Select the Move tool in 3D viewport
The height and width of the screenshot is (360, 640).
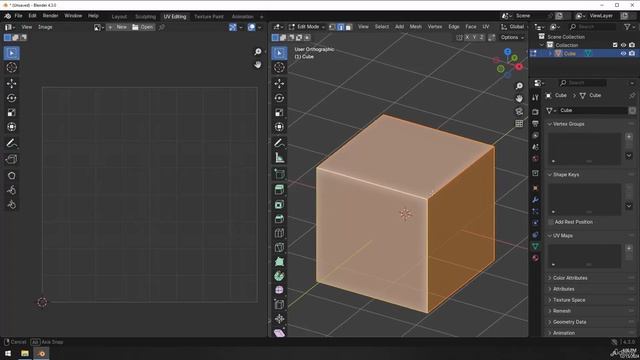pos(279,83)
